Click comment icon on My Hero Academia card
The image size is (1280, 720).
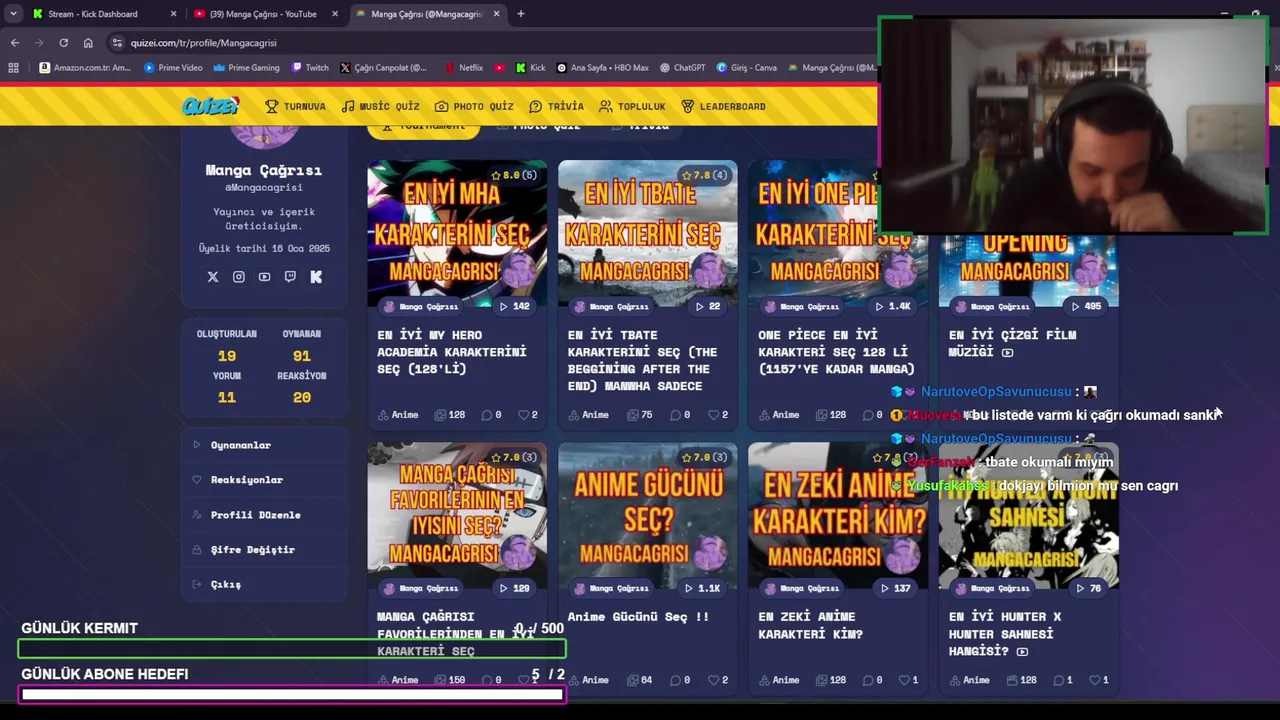click(x=487, y=415)
